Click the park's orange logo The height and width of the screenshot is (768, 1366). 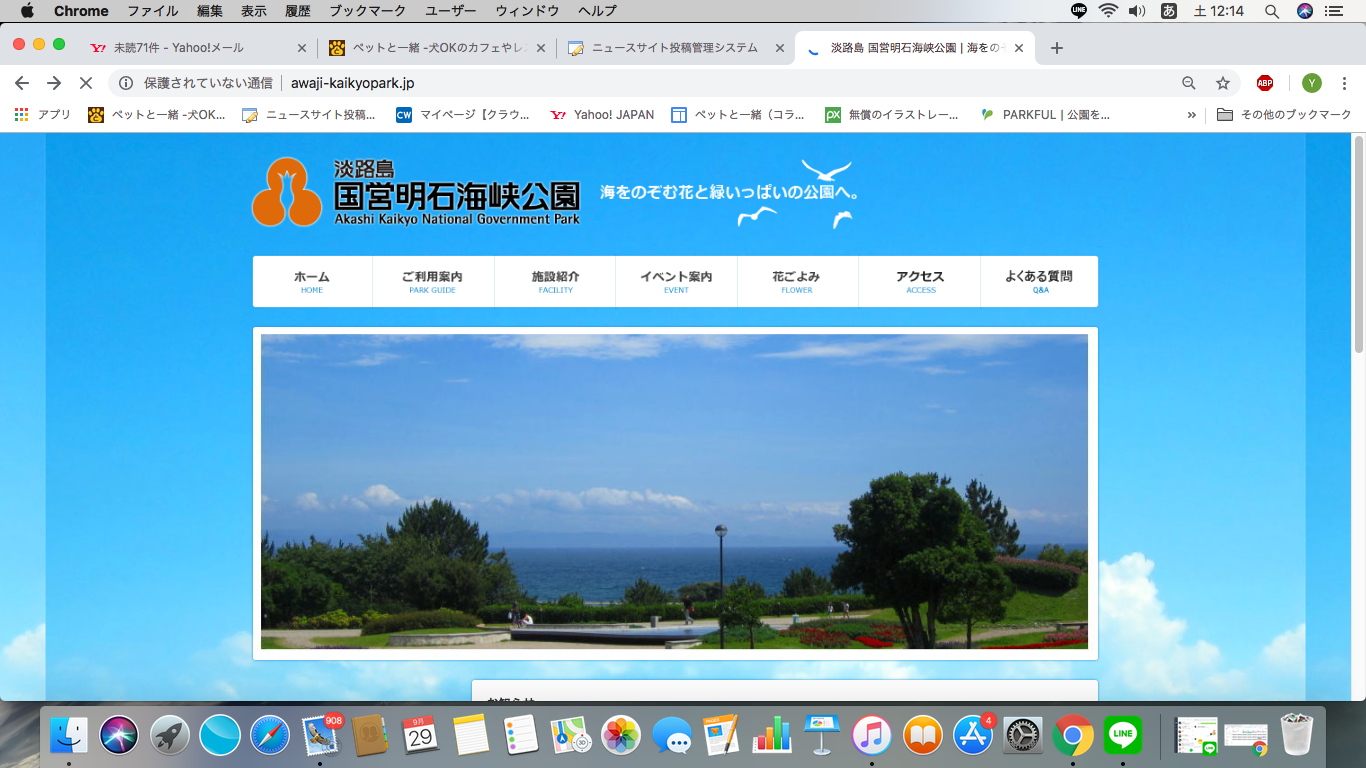point(286,192)
